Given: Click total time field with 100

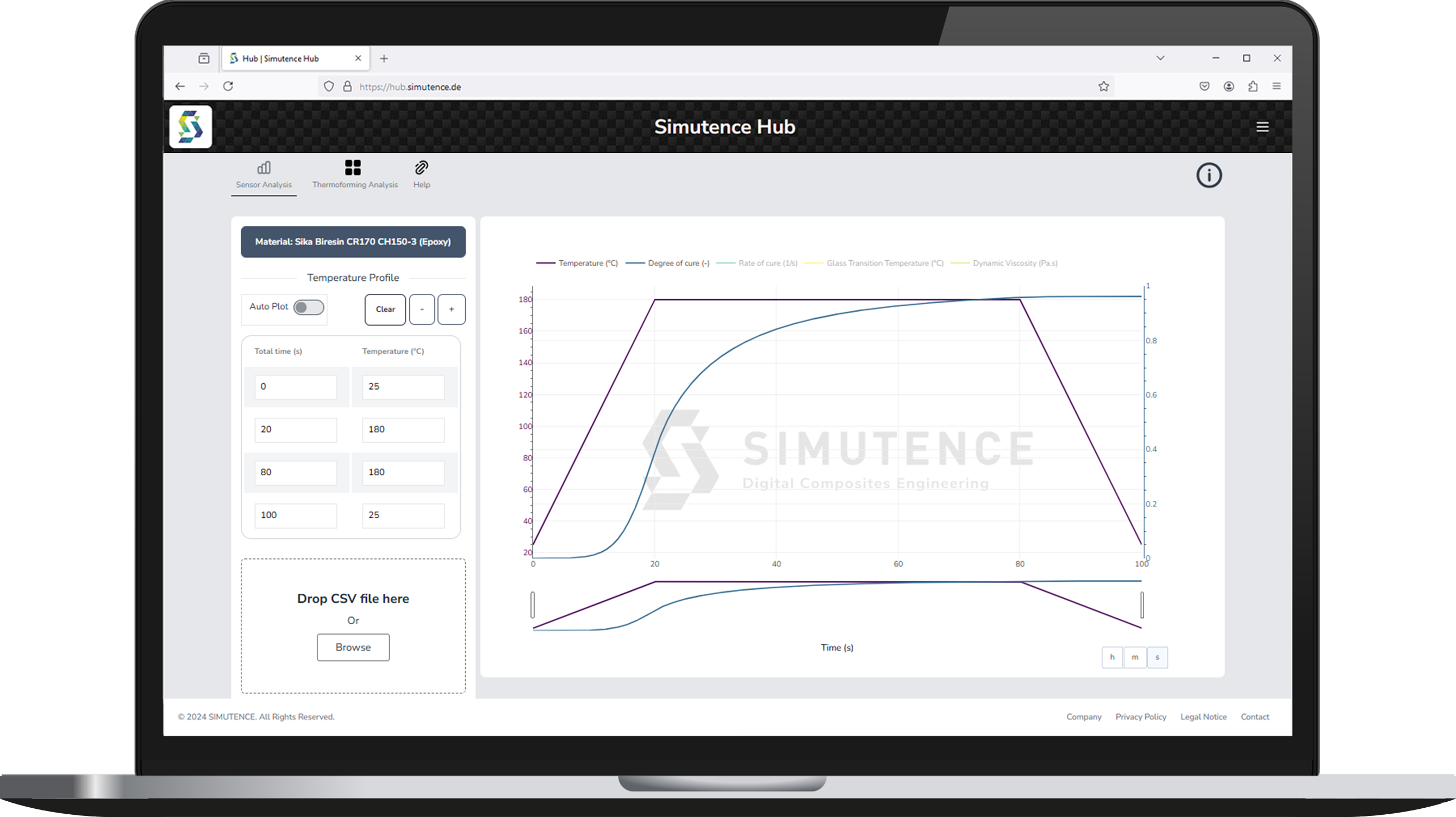Looking at the screenshot, I should point(296,516).
